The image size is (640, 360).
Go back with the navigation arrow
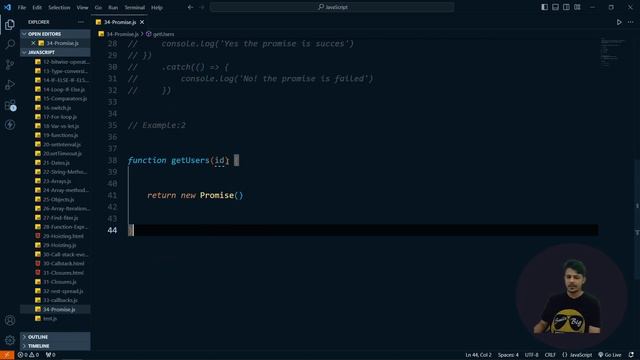coord(190,7)
